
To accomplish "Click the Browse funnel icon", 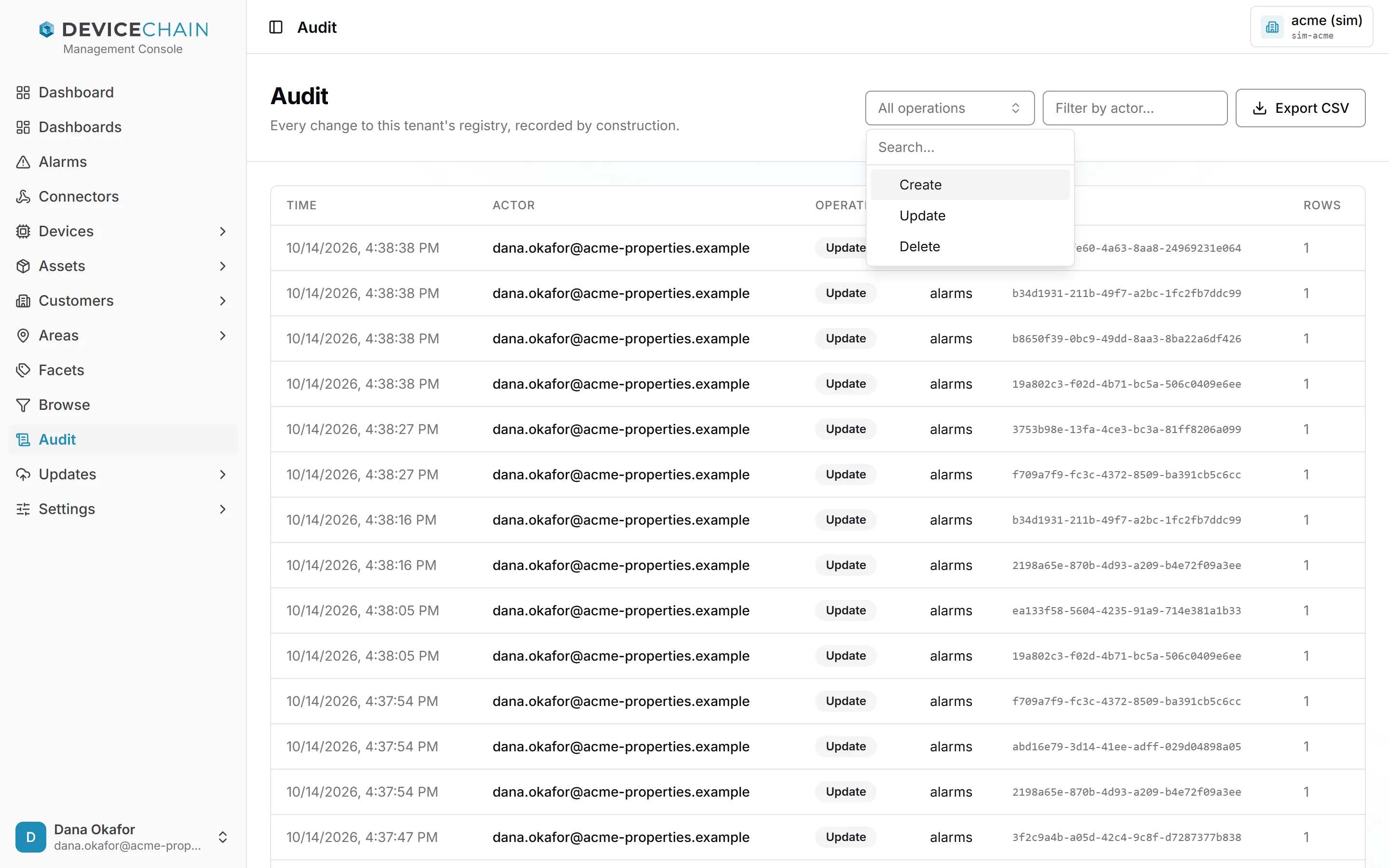I will tap(23, 405).
